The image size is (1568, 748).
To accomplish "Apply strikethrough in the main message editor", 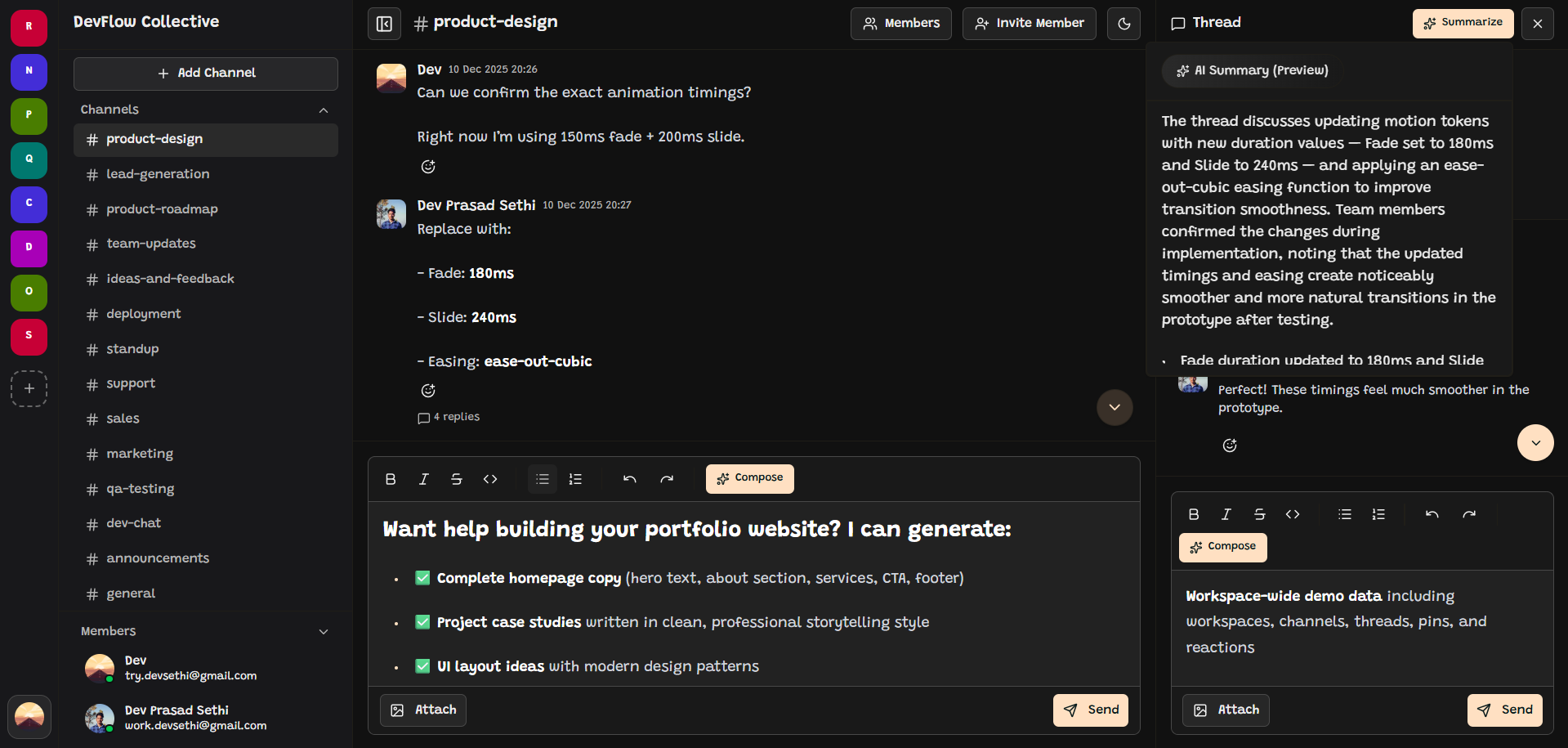I will pyautogui.click(x=457, y=479).
